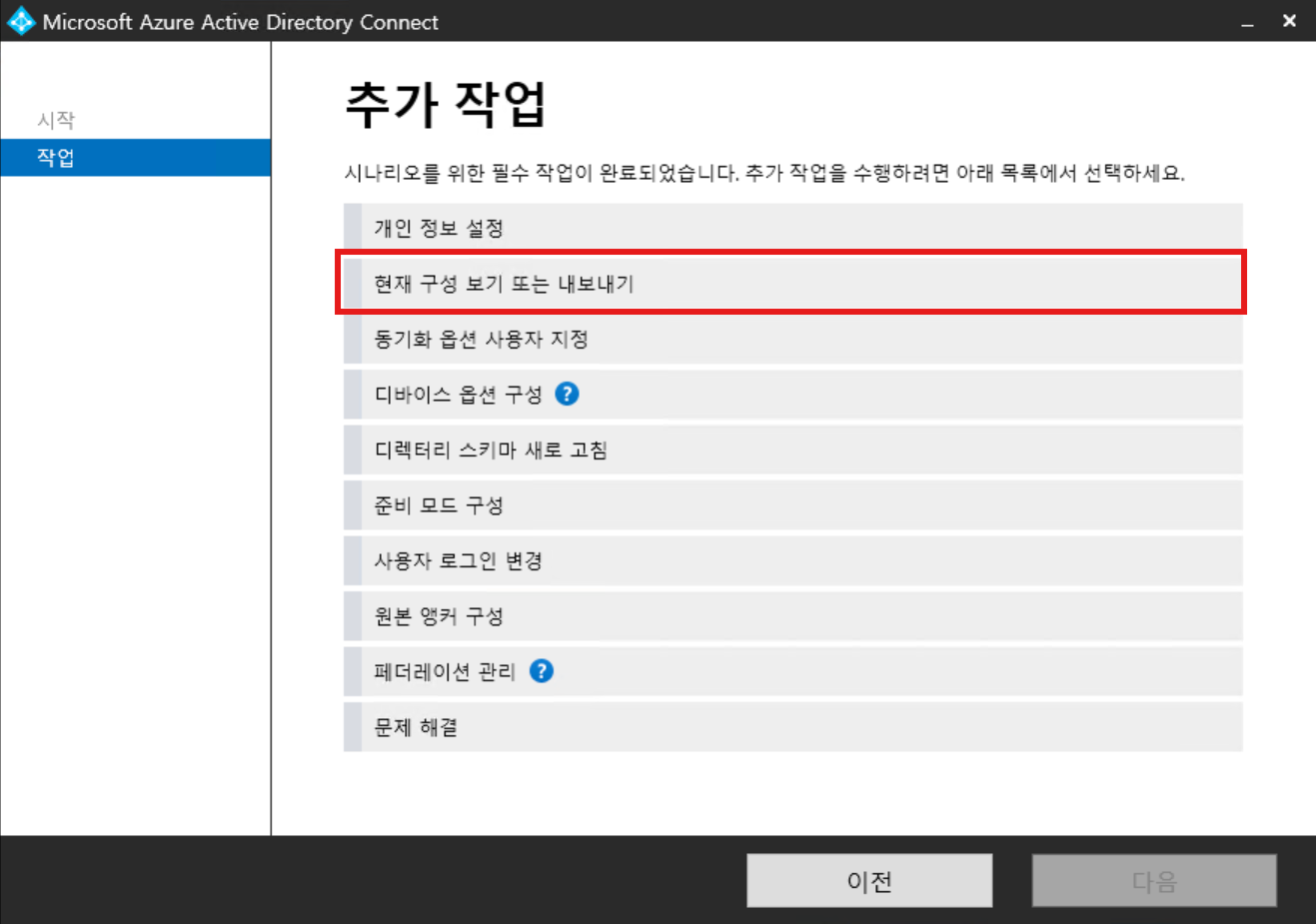Choose 현재 구성 보기 또는 내보내기

793,284
